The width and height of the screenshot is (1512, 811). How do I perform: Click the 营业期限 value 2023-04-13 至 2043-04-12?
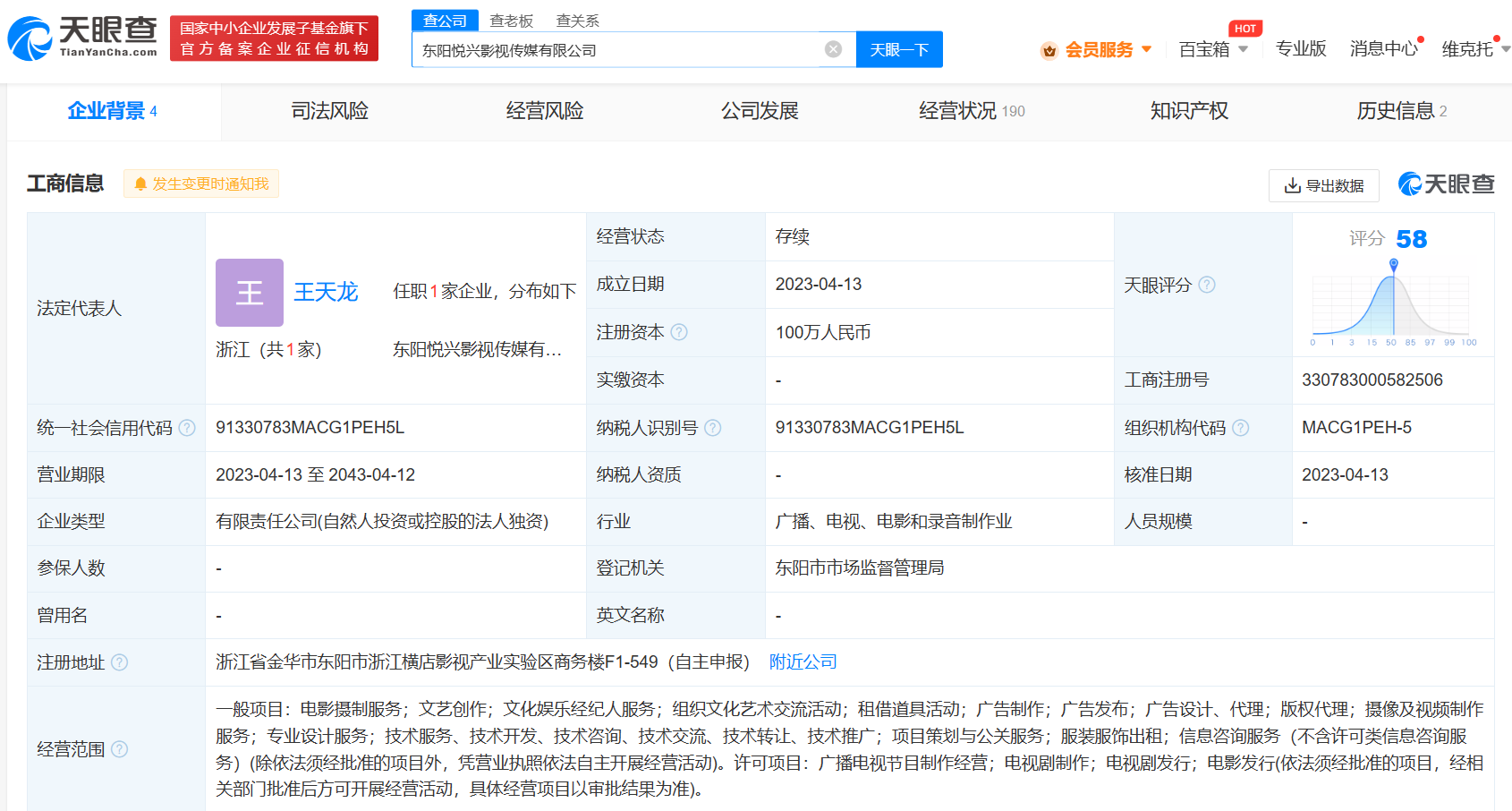[x=315, y=474]
